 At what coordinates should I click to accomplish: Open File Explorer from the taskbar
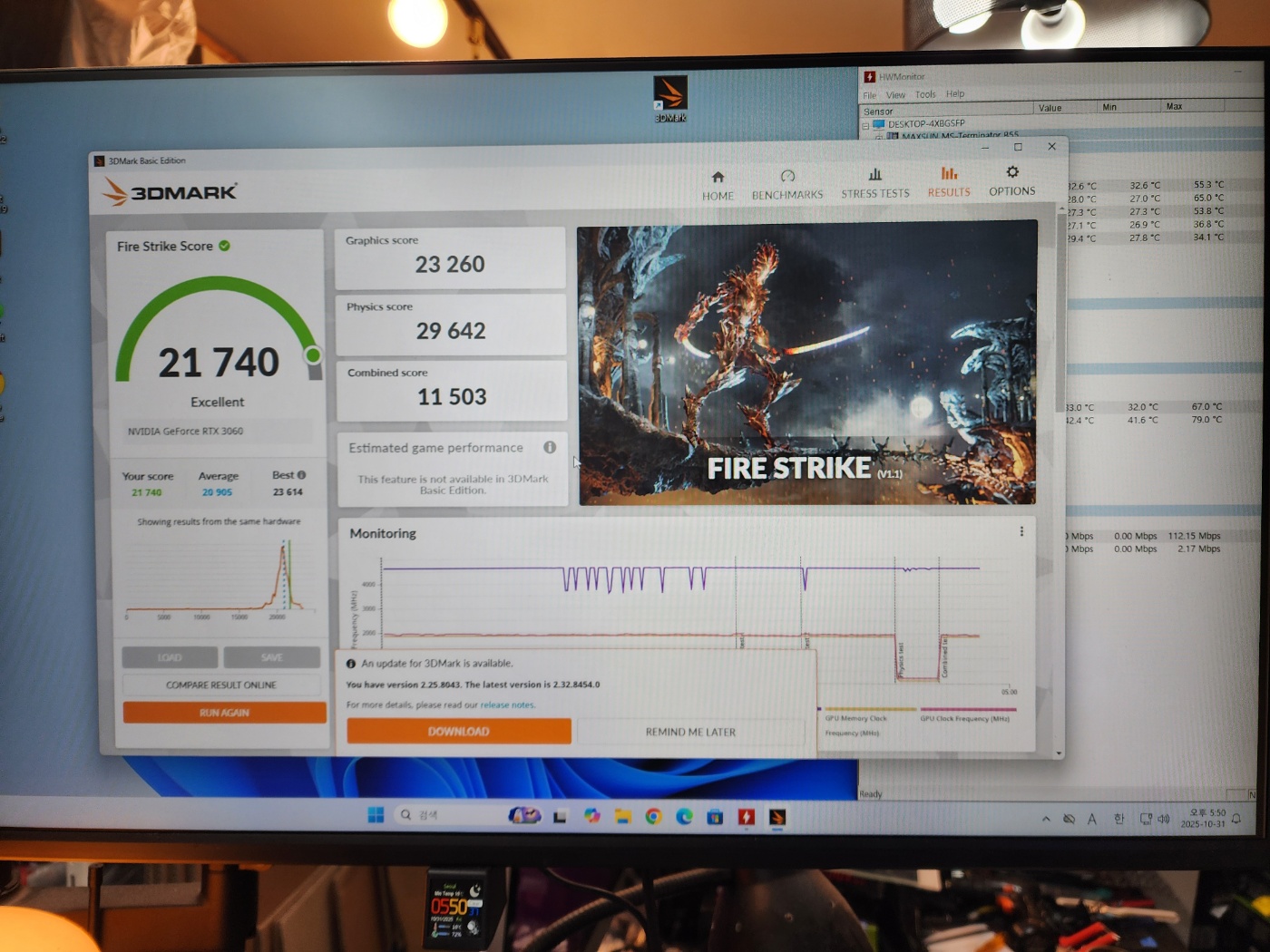click(622, 817)
